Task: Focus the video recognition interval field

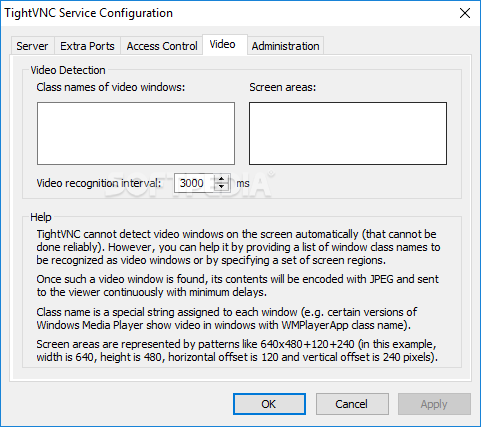Action: click(195, 183)
